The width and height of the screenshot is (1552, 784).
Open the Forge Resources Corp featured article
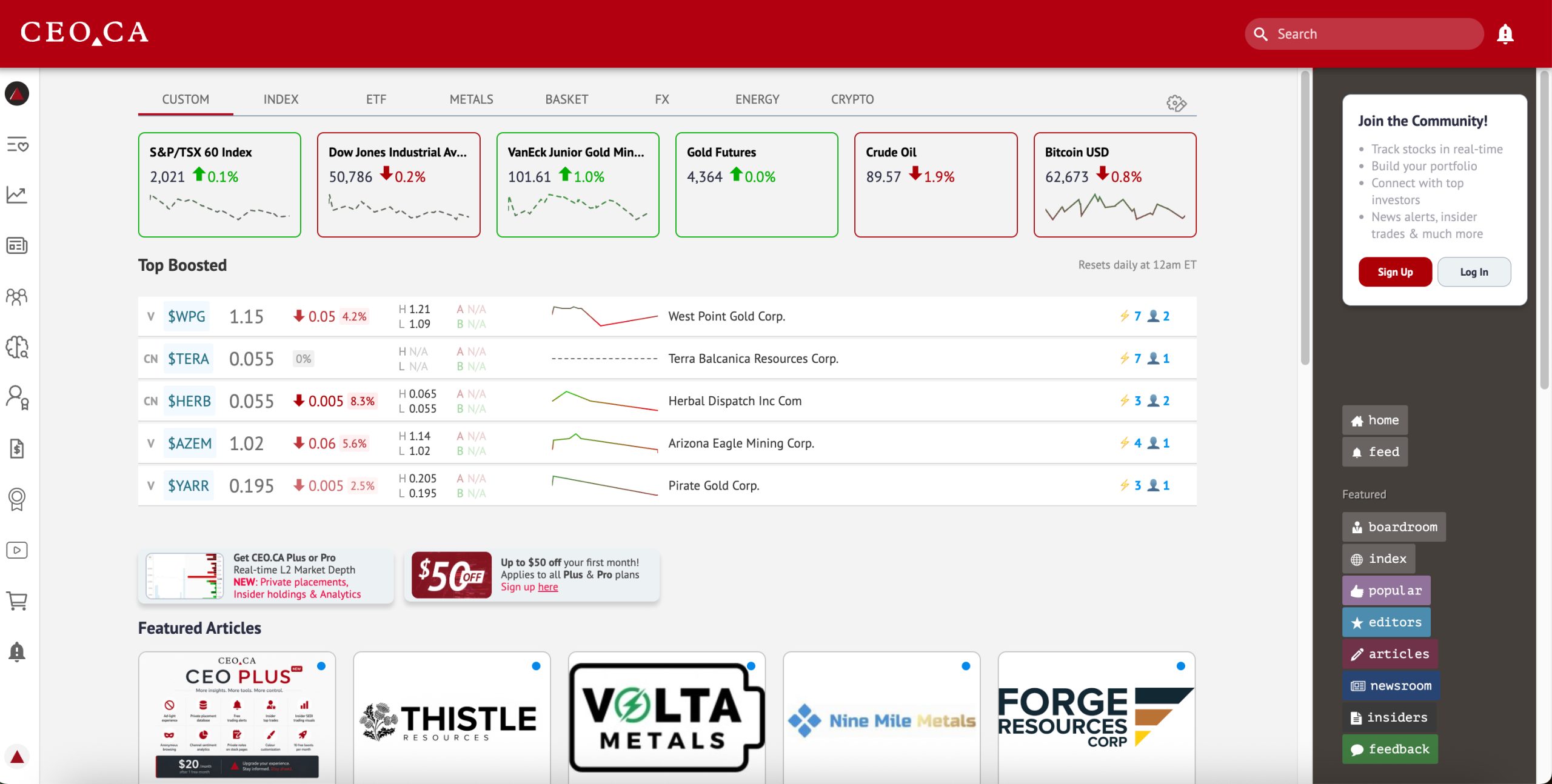tap(1097, 718)
